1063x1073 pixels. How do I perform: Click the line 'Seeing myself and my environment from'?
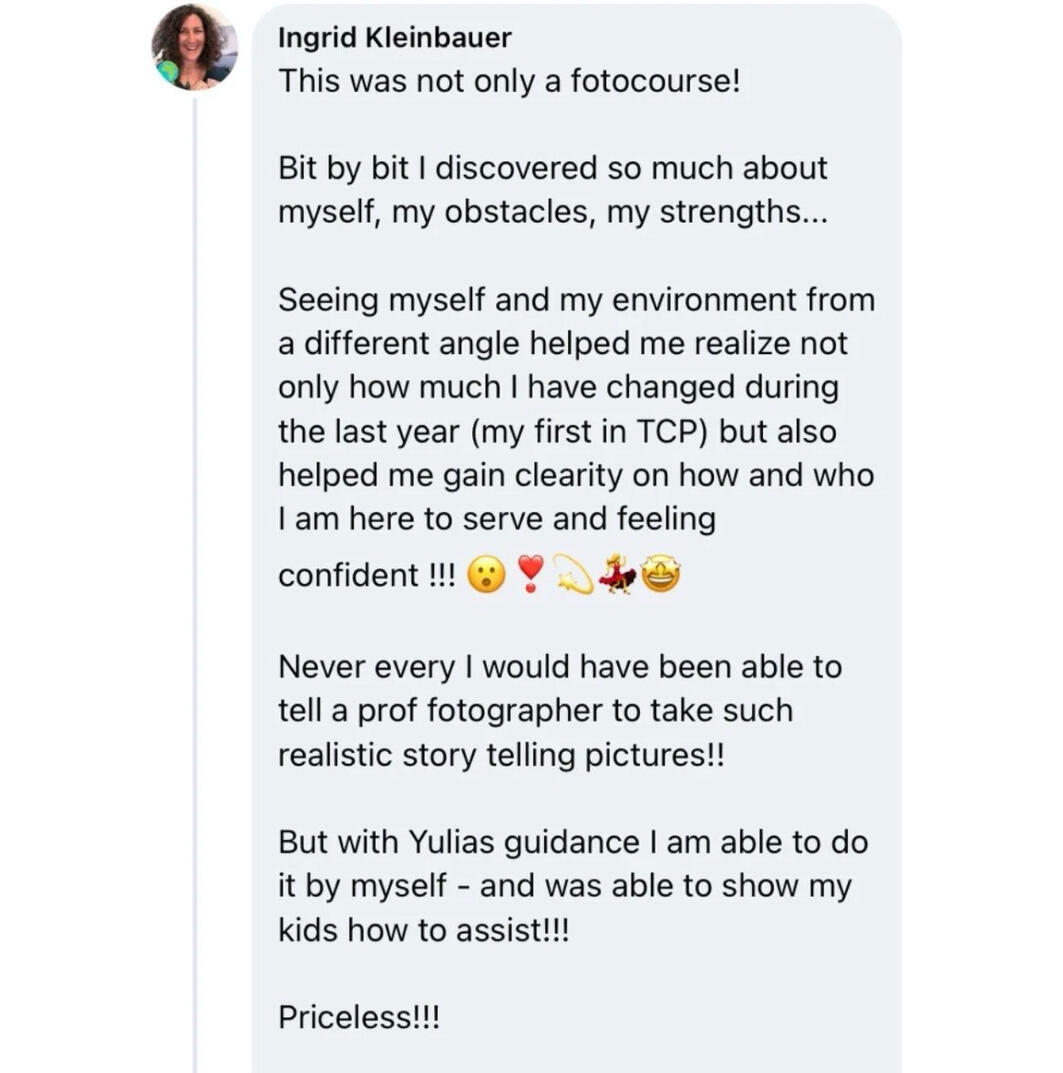576,300
